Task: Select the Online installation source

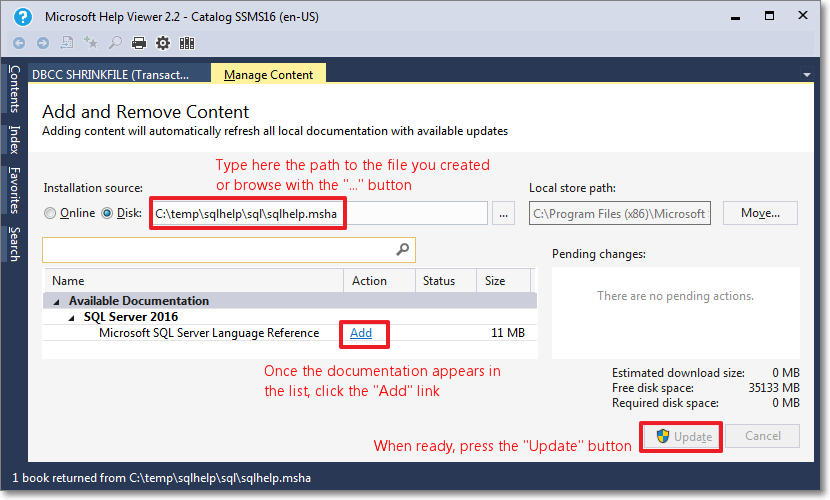Action: coord(49,213)
